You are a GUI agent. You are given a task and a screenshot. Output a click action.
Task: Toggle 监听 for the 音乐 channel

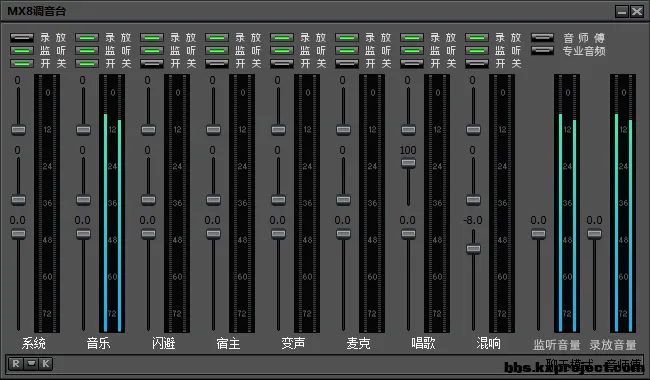tap(87, 51)
